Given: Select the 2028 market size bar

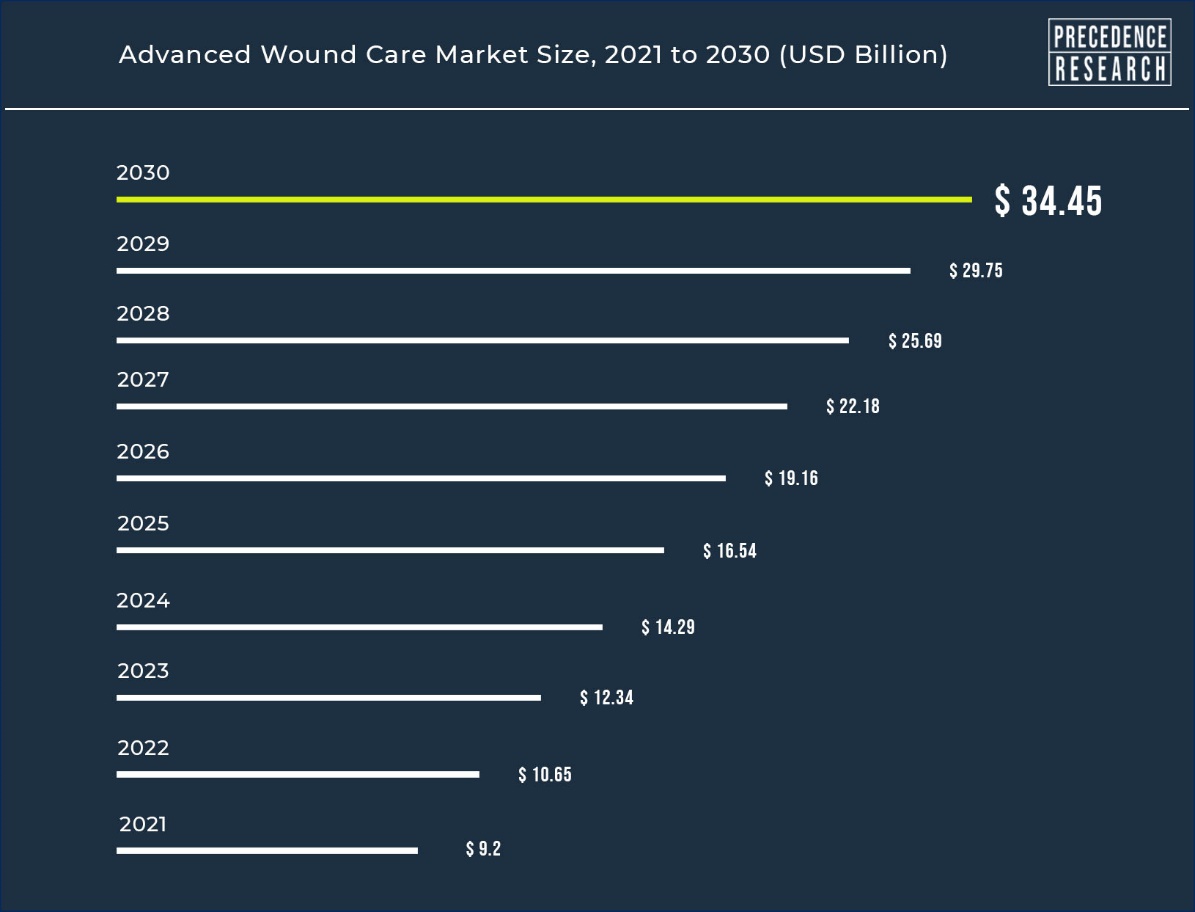Looking at the screenshot, I should pos(482,341).
